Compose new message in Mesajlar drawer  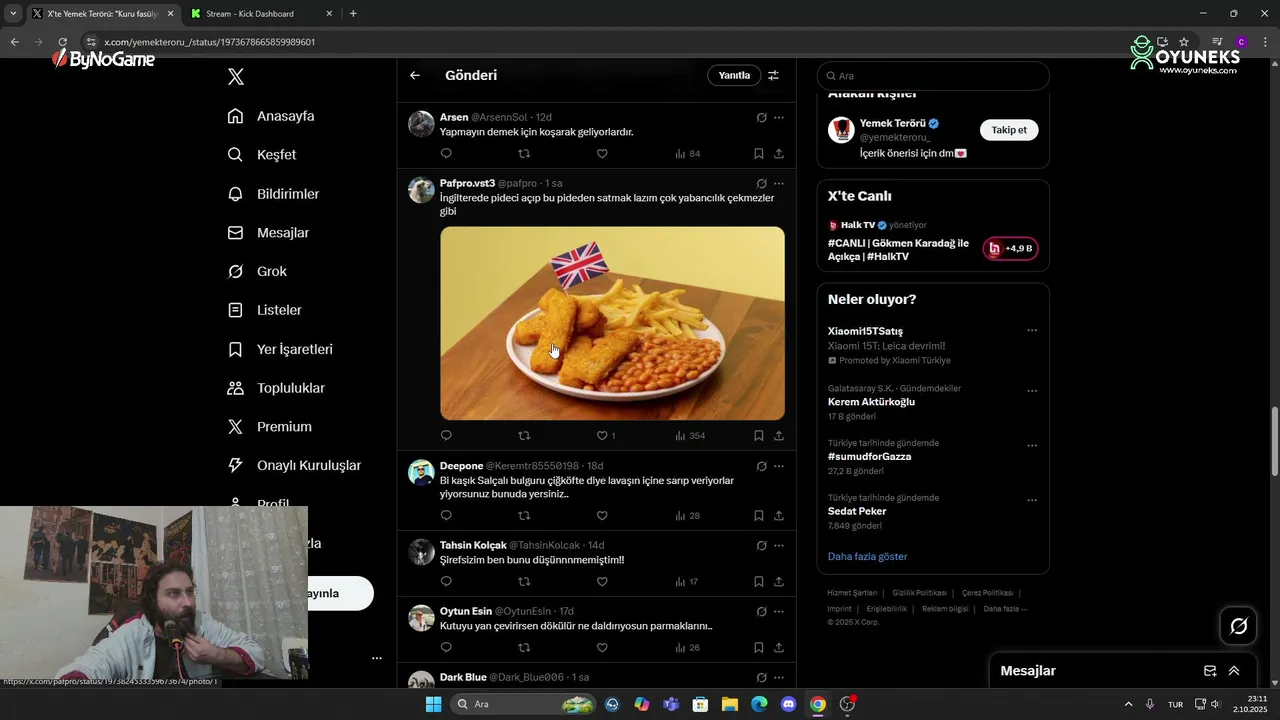1210,671
